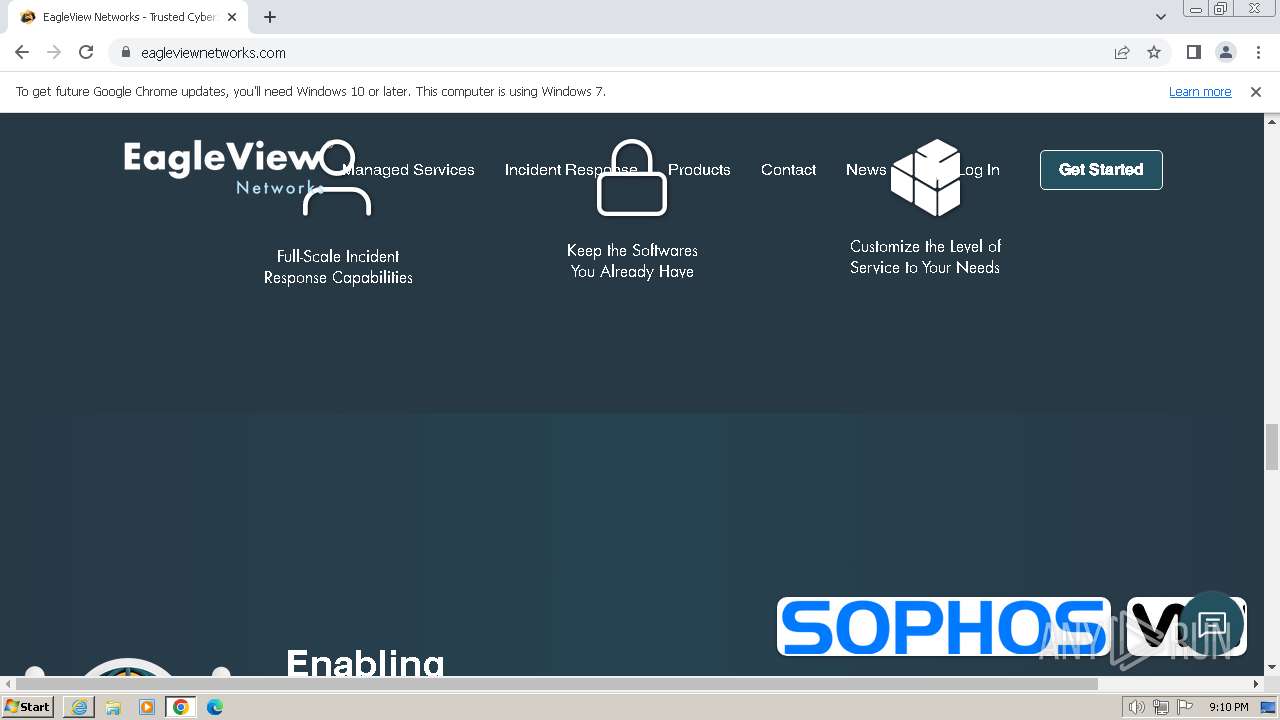Image resolution: width=1280 pixels, height=720 pixels.
Task: Launch Microsoft Edge from the taskbar
Action: pyautogui.click(x=215, y=707)
